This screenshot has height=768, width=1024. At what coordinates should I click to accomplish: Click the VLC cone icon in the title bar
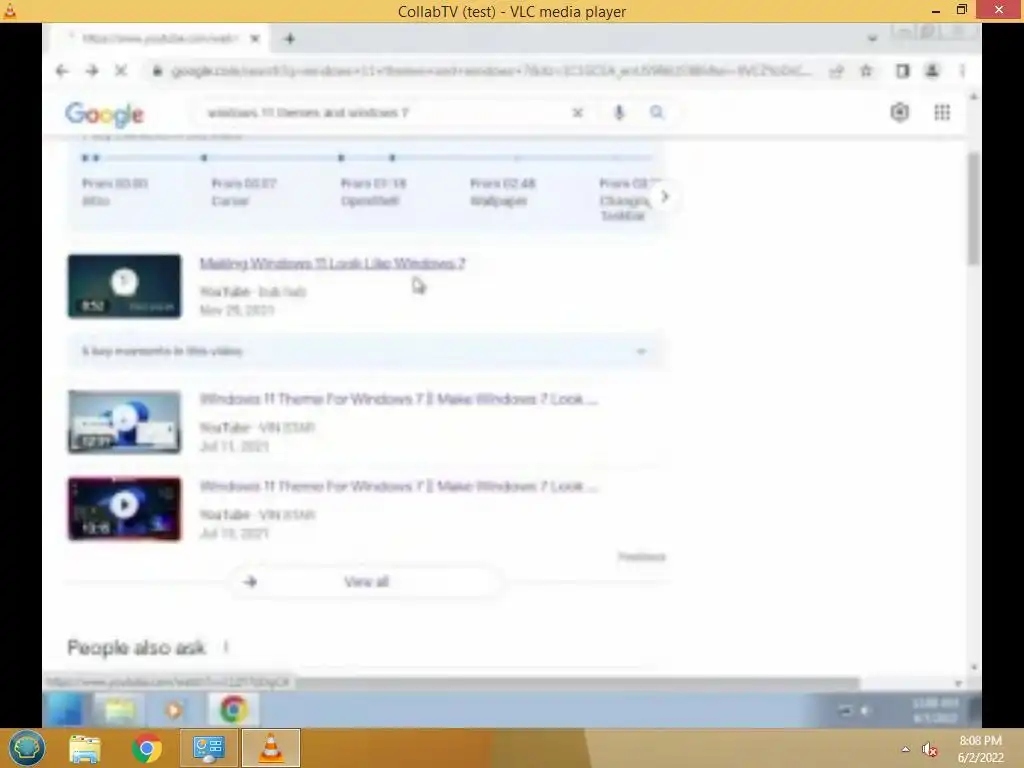[10, 10]
